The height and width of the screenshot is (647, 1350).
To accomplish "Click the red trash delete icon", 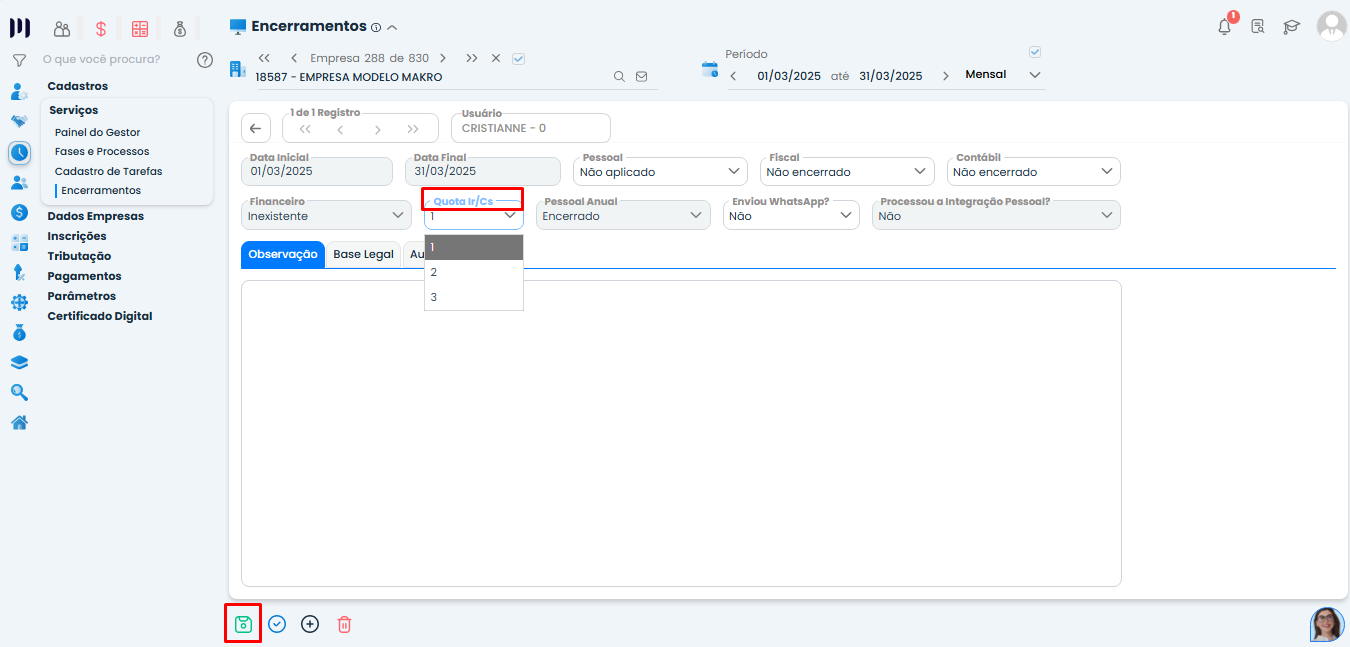I will click(344, 624).
